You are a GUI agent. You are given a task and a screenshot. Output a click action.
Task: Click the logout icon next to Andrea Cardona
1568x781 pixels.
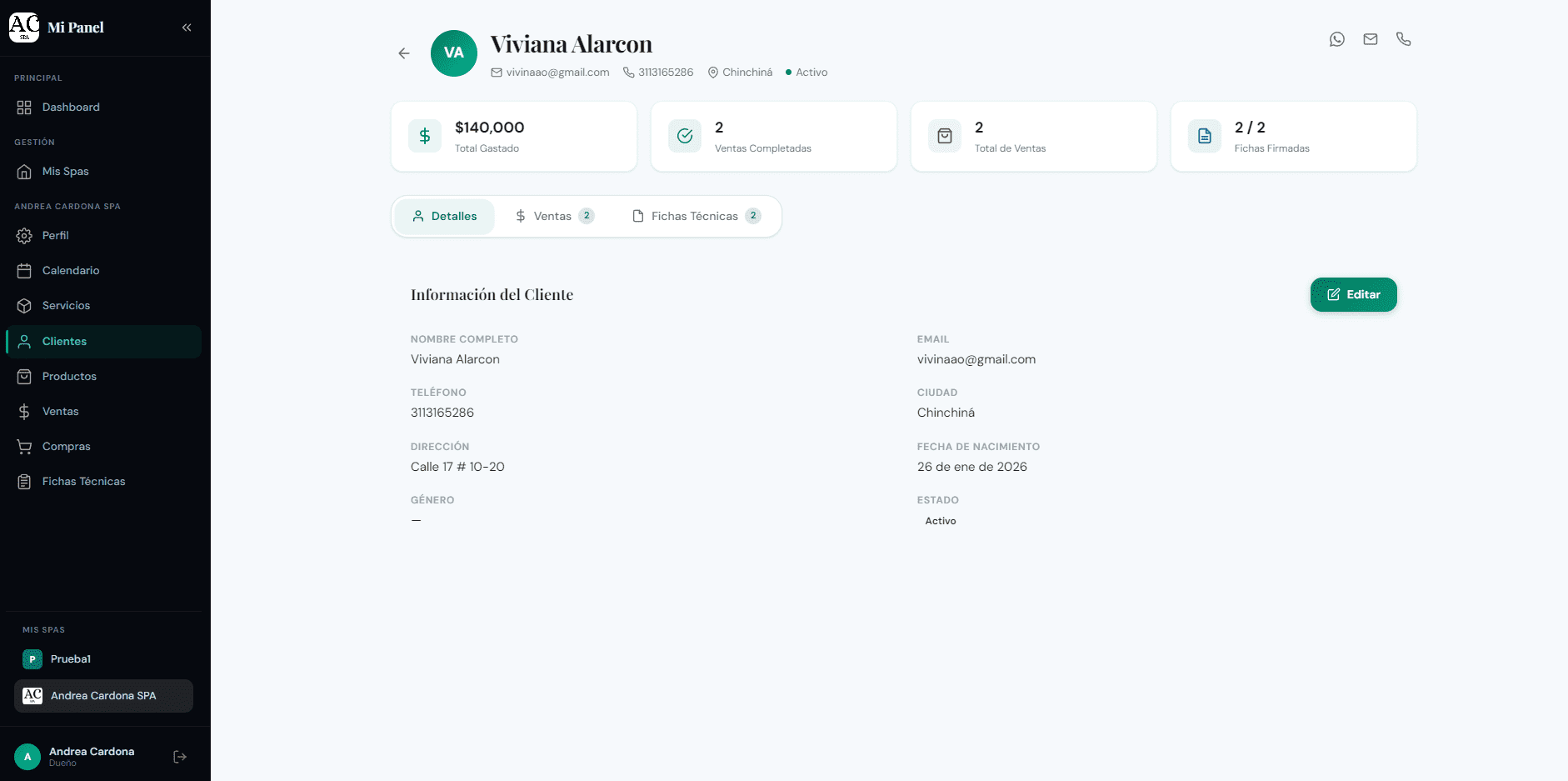[x=180, y=756]
